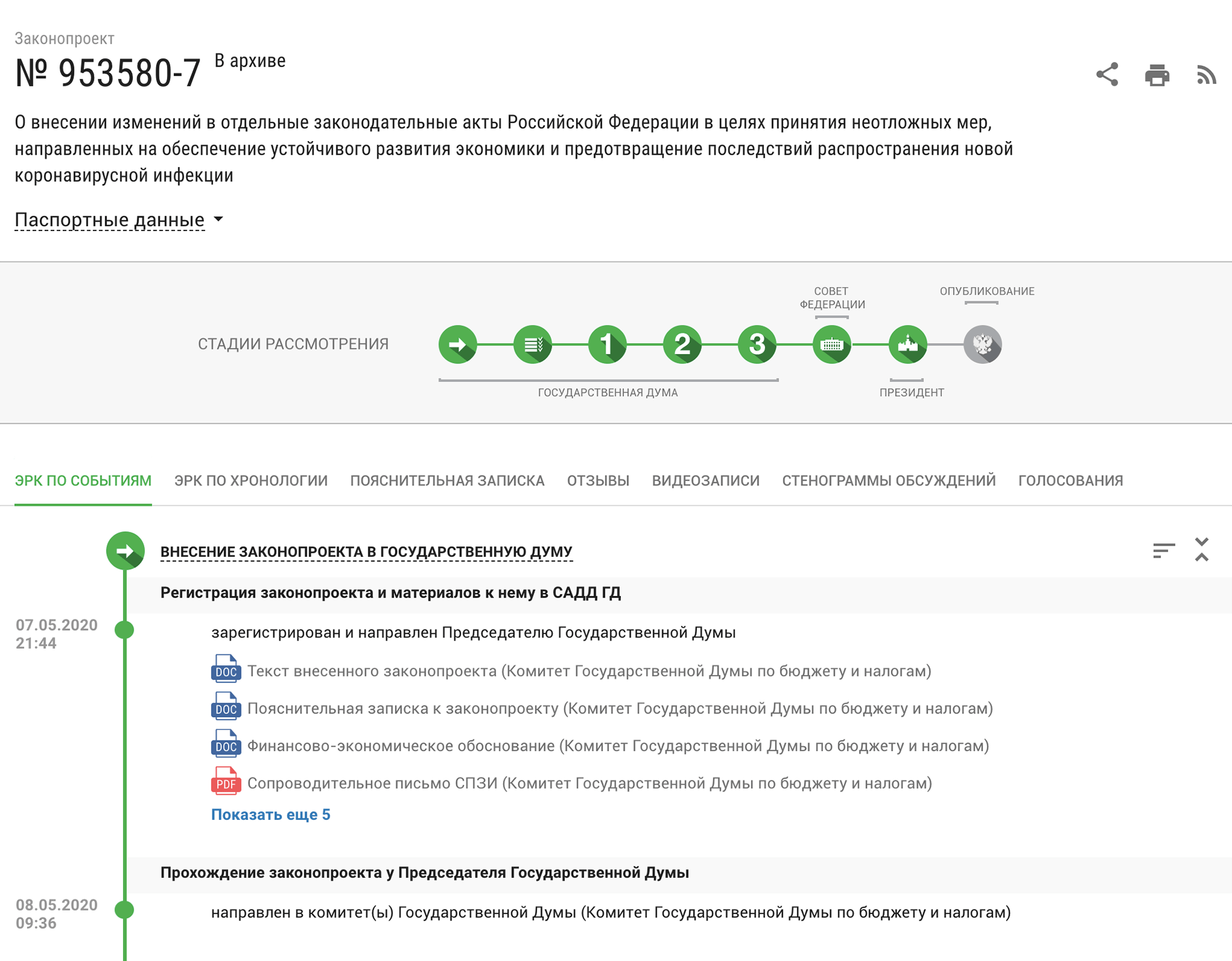Expand Паспортные данные section

[x=119, y=220]
